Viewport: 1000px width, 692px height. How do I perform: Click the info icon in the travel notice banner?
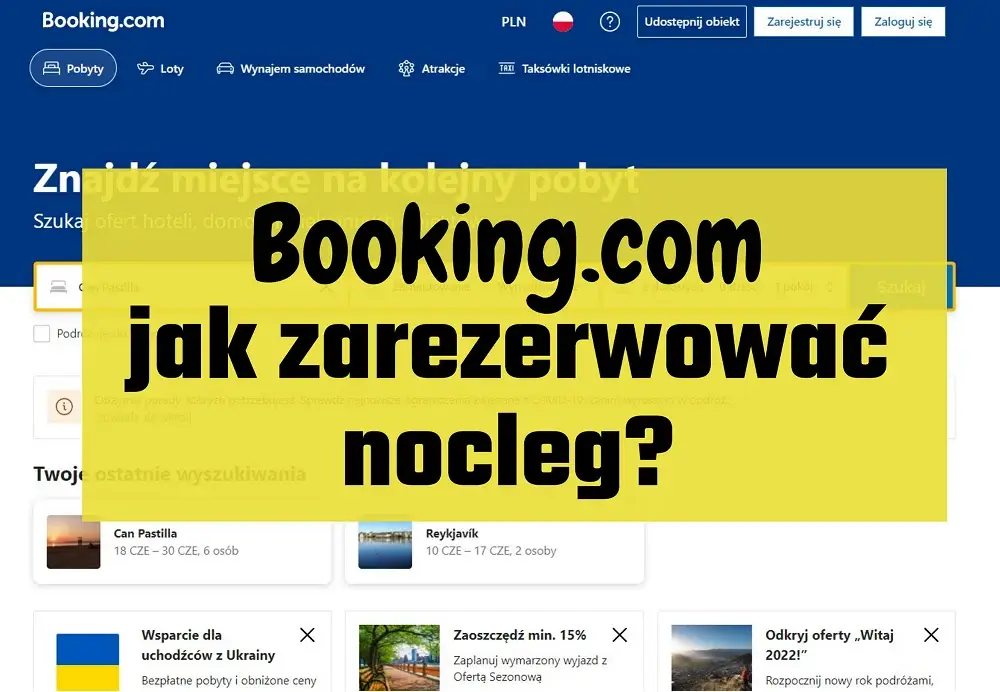point(64,406)
